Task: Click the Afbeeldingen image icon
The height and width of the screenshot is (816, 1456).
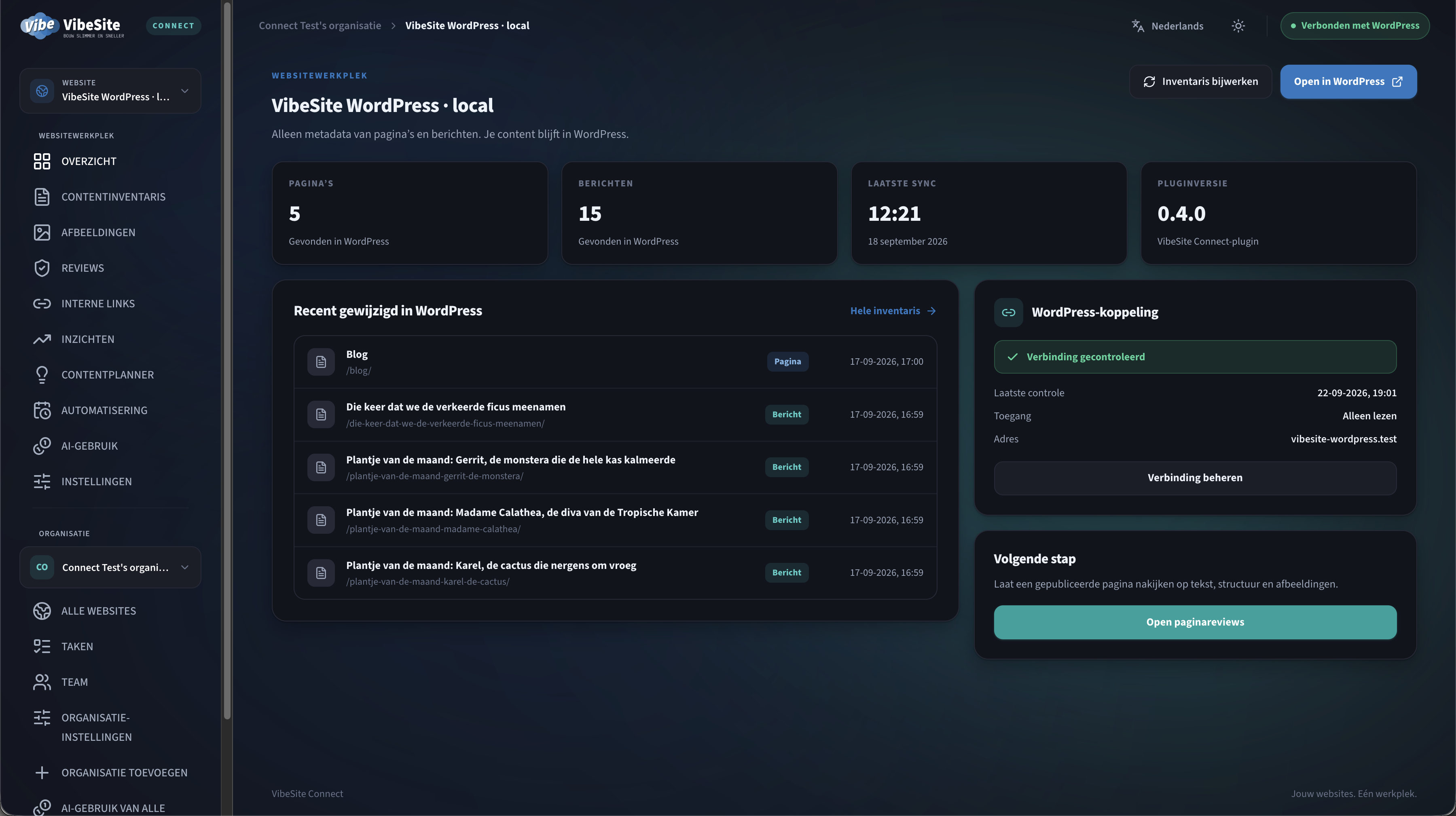Action: pos(42,232)
